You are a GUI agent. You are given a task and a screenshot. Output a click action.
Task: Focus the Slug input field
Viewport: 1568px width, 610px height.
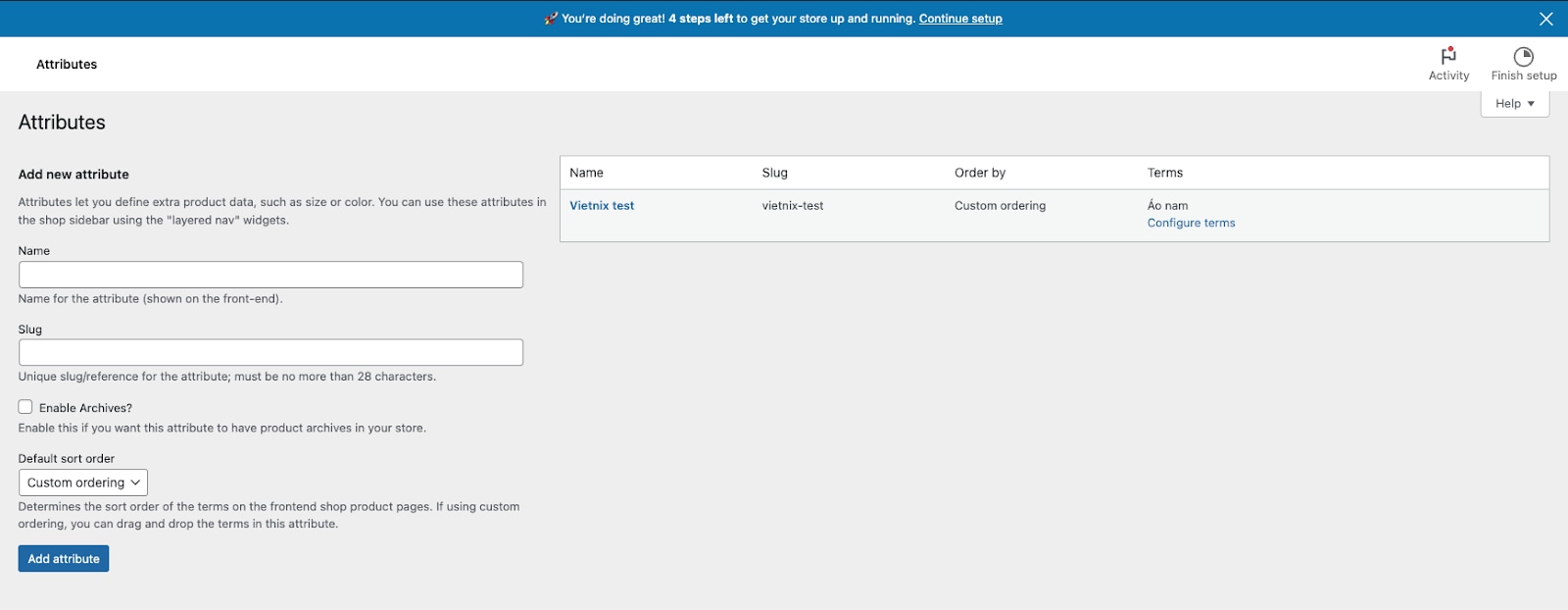click(x=270, y=353)
